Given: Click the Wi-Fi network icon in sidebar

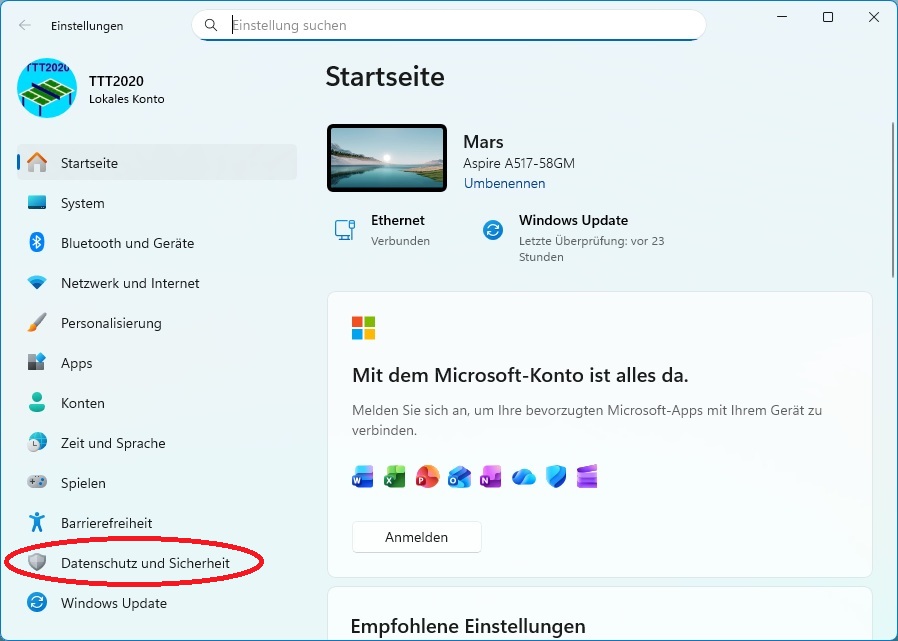Looking at the screenshot, I should point(37,282).
